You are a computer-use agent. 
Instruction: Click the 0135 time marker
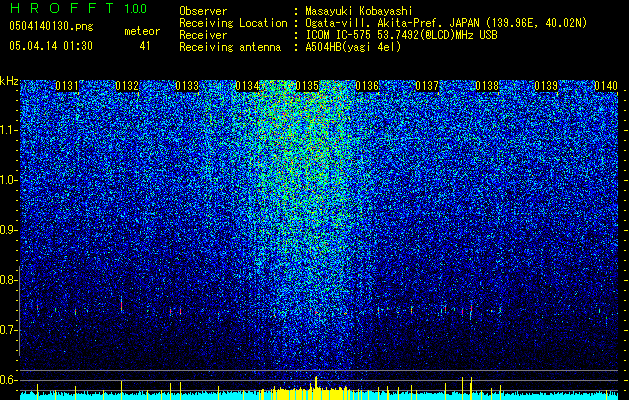[307, 86]
